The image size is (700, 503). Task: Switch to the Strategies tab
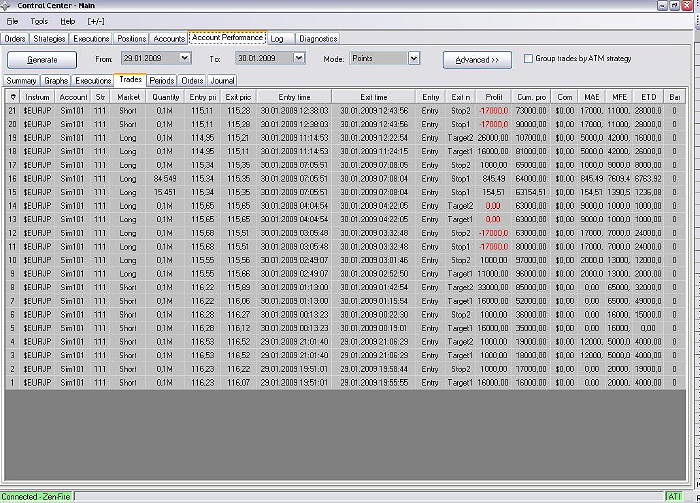[49, 39]
